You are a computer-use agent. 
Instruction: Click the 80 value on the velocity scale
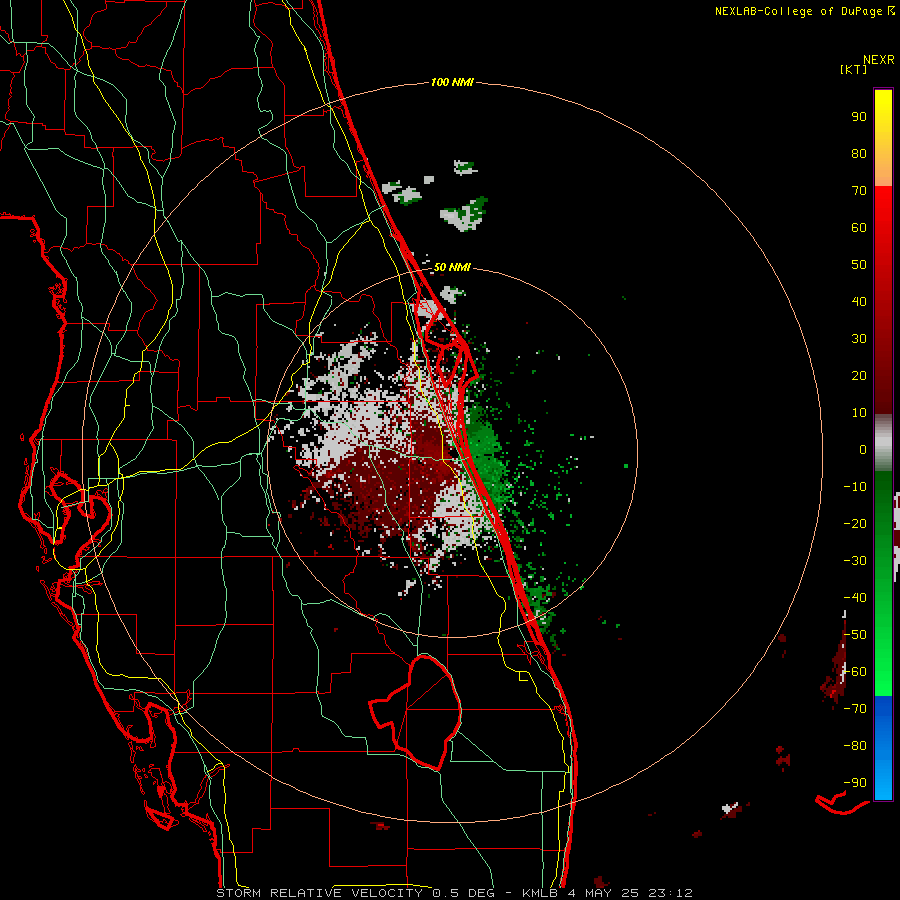(x=859, y=153)
